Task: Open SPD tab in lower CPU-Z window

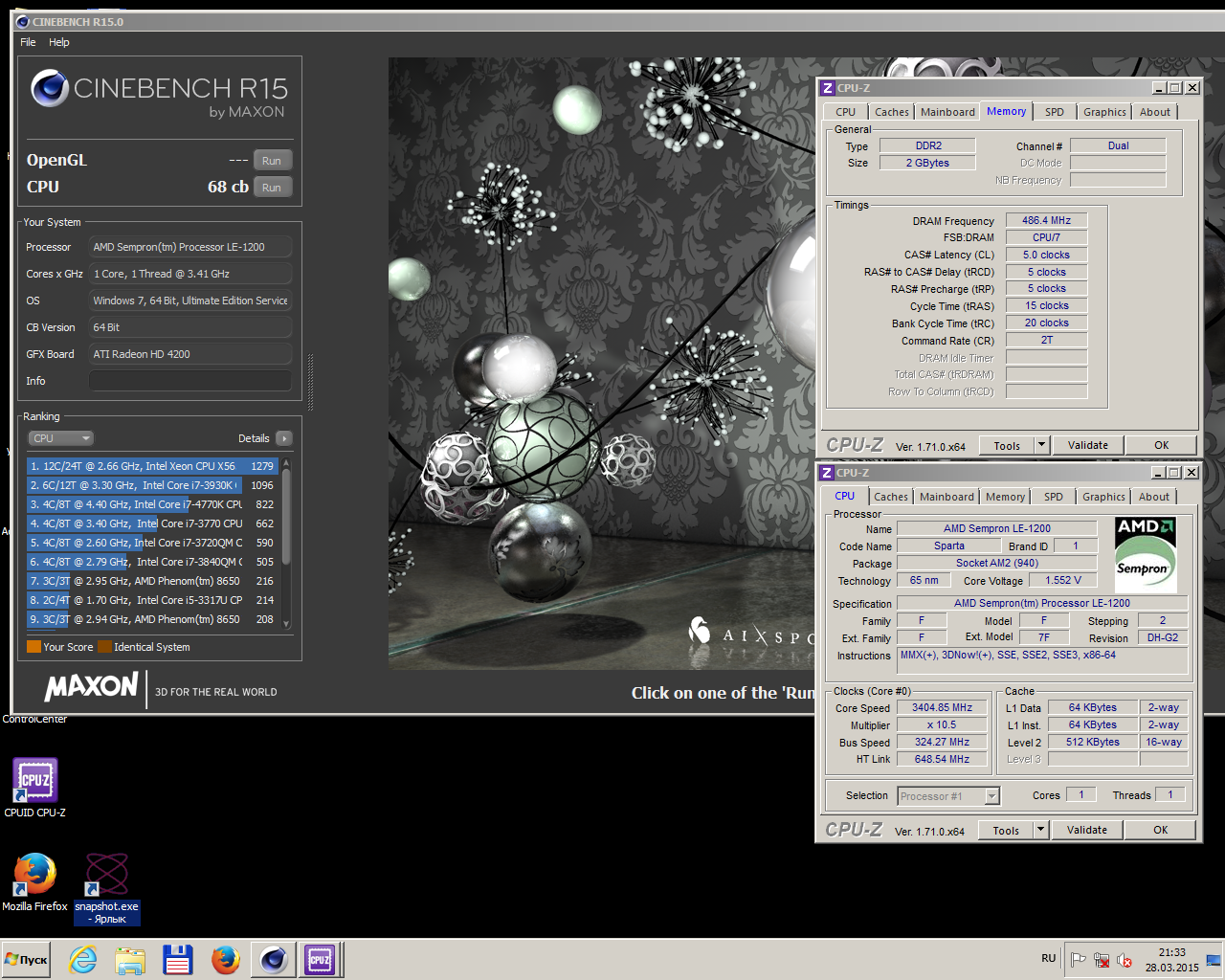Action: [1054, 497]
